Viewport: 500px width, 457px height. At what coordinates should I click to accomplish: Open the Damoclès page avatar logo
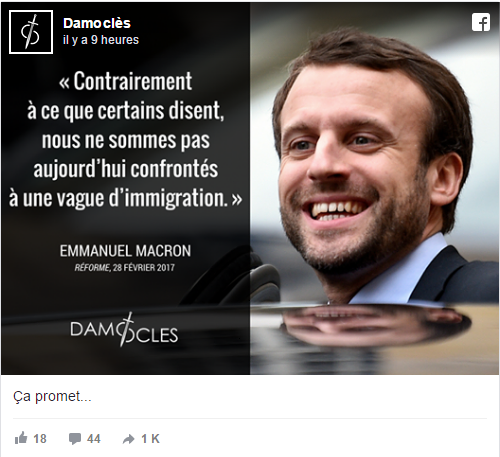31,32
